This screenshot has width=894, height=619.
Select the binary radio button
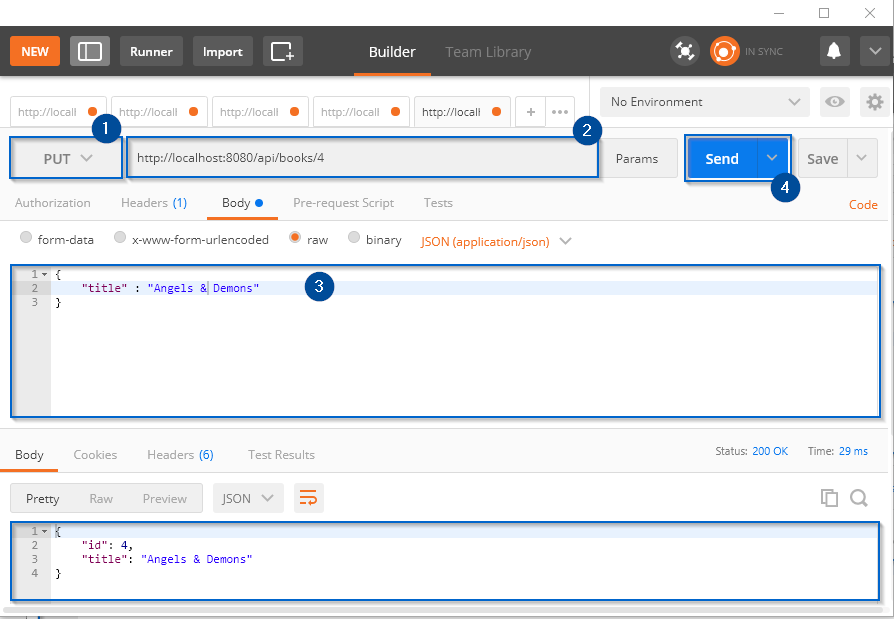click(x=353, y=239)
